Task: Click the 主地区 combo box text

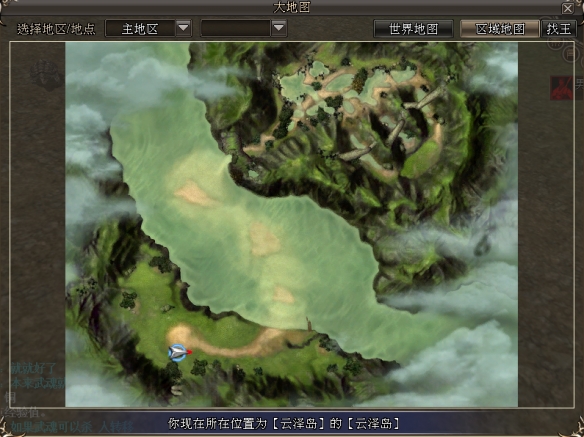Action: [140, 28]
